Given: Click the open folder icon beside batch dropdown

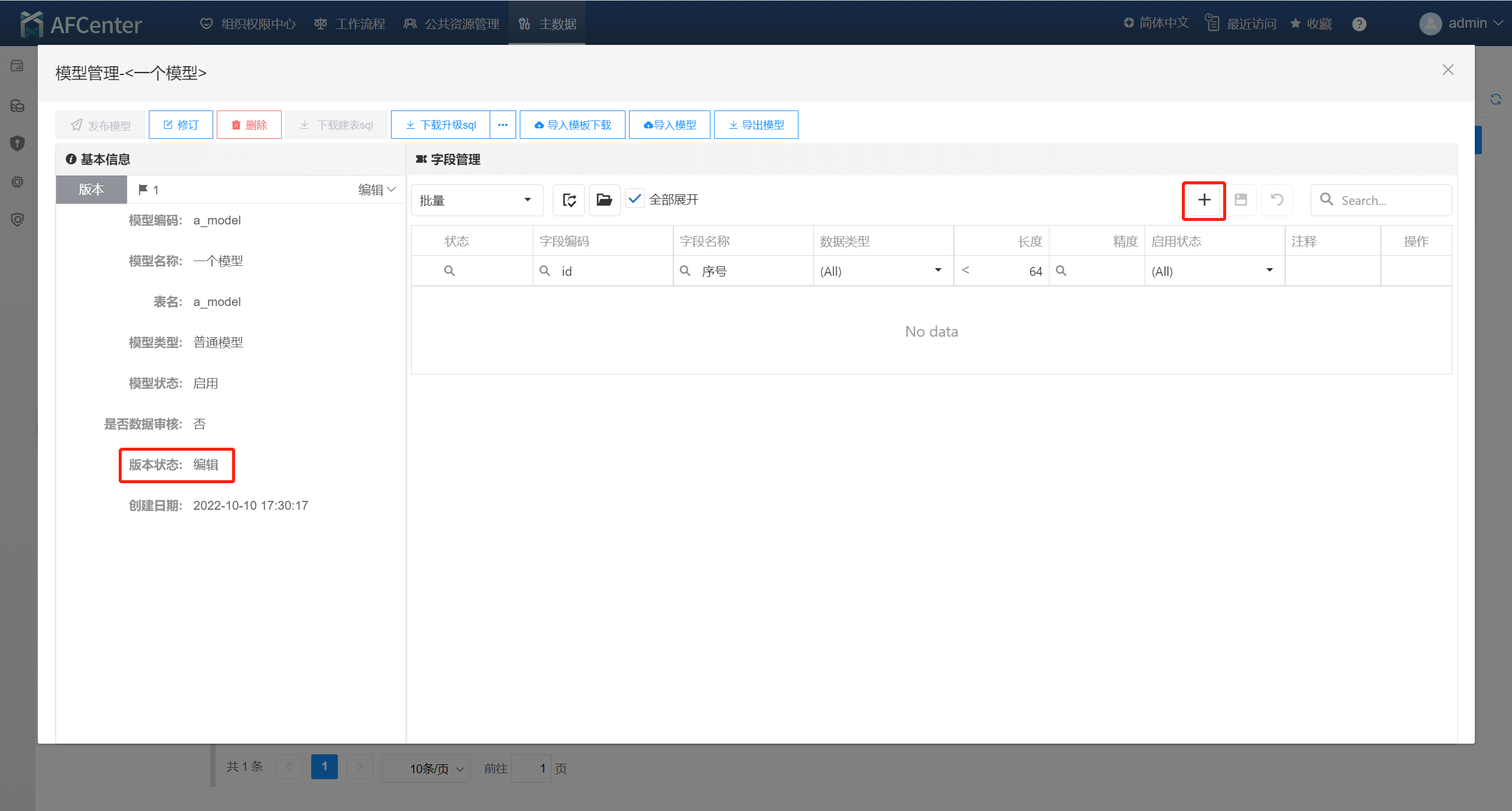Looking at the screenshot, I should click(604, 200).
